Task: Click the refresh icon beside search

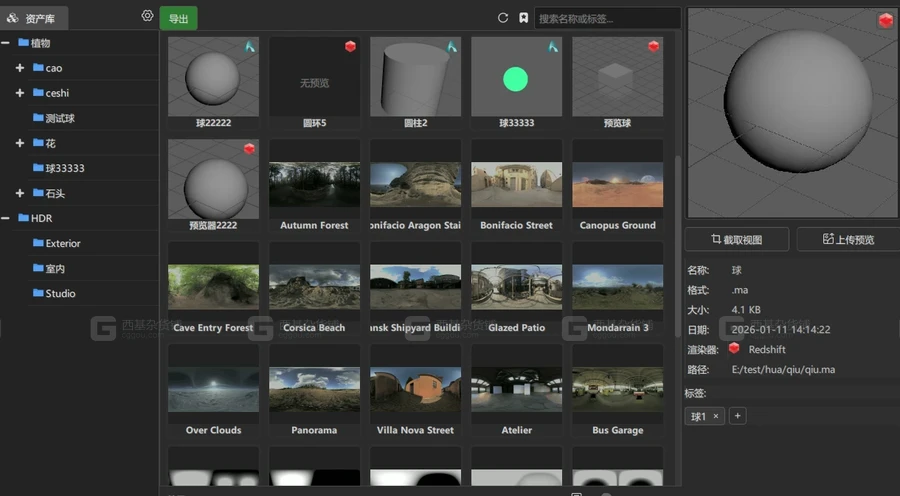Action: tap(503, 18)
